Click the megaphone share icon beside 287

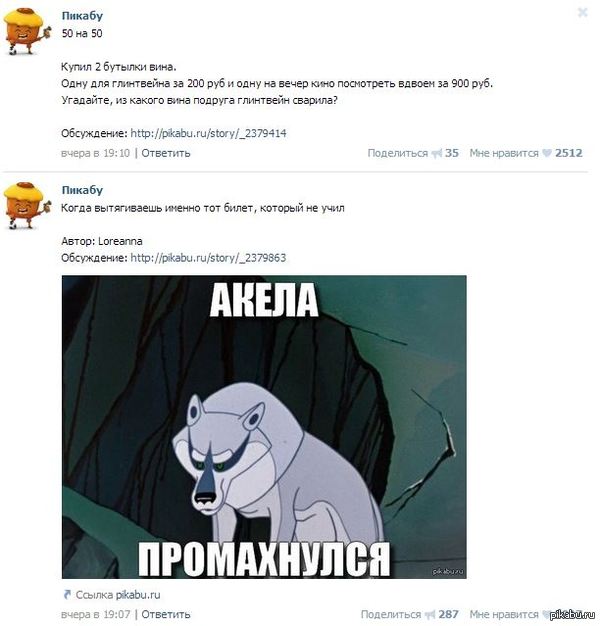pyautogui.click(x=430, y=614)
